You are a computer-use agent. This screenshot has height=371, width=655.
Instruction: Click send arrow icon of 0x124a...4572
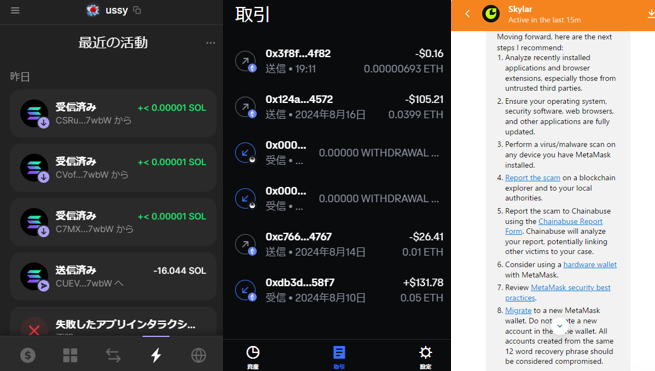coord(246,107)
